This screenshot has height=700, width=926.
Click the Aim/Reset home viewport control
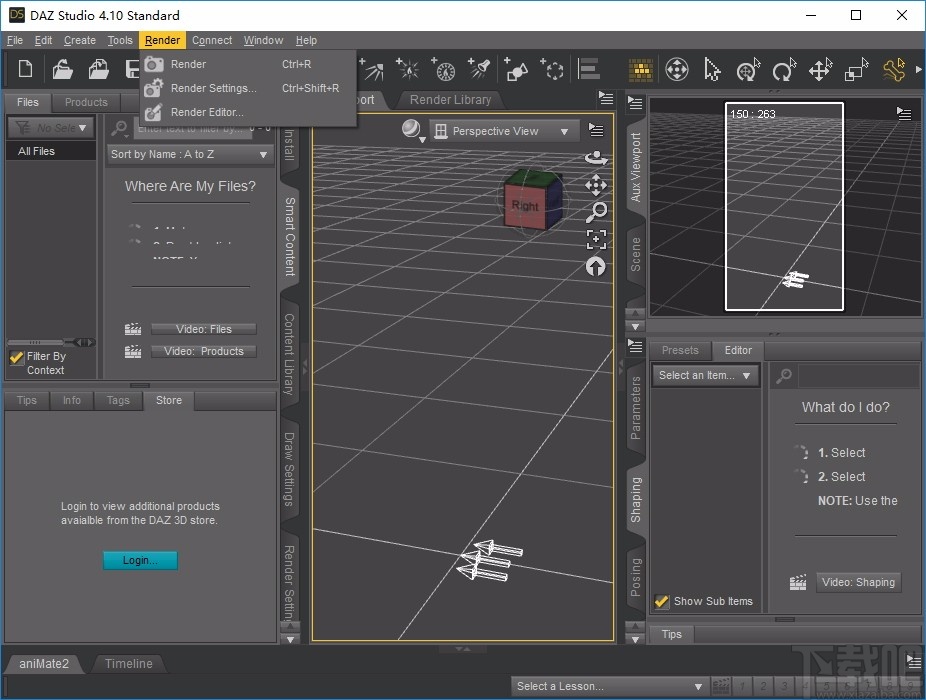tap(596, 267)
